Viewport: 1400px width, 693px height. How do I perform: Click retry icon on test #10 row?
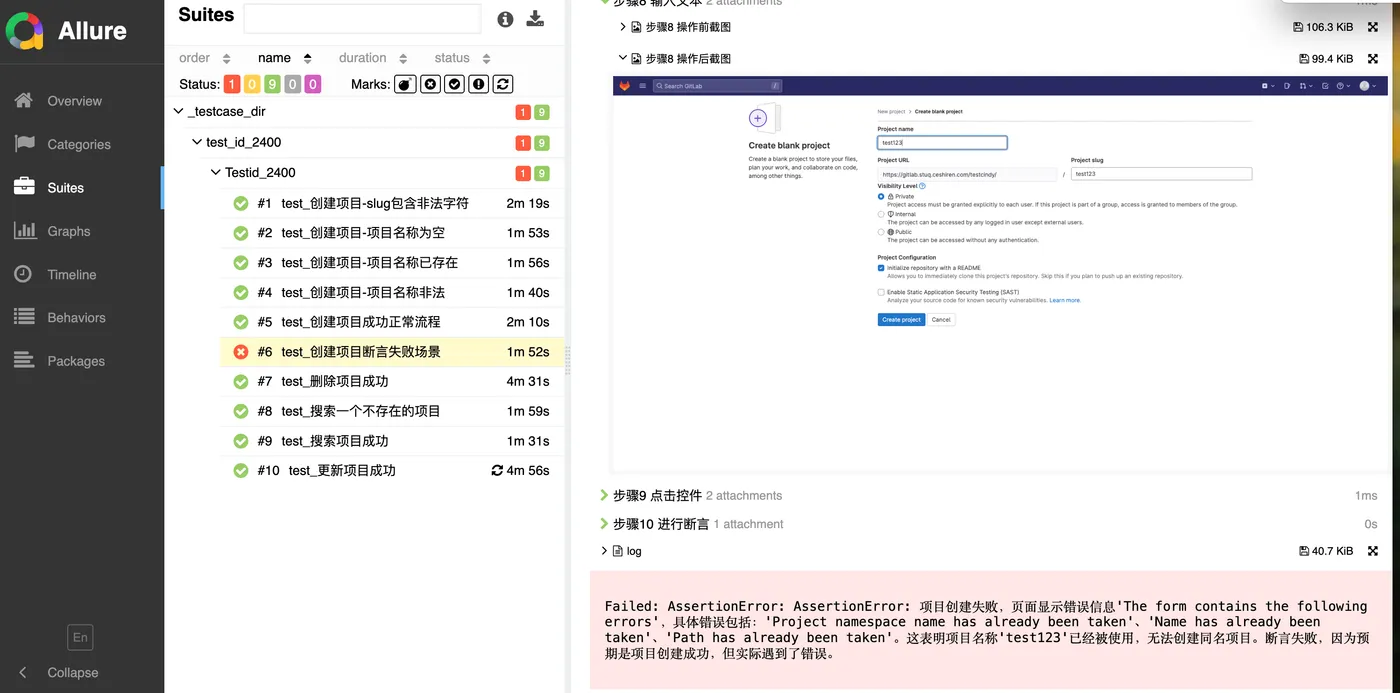click(497, 470)
